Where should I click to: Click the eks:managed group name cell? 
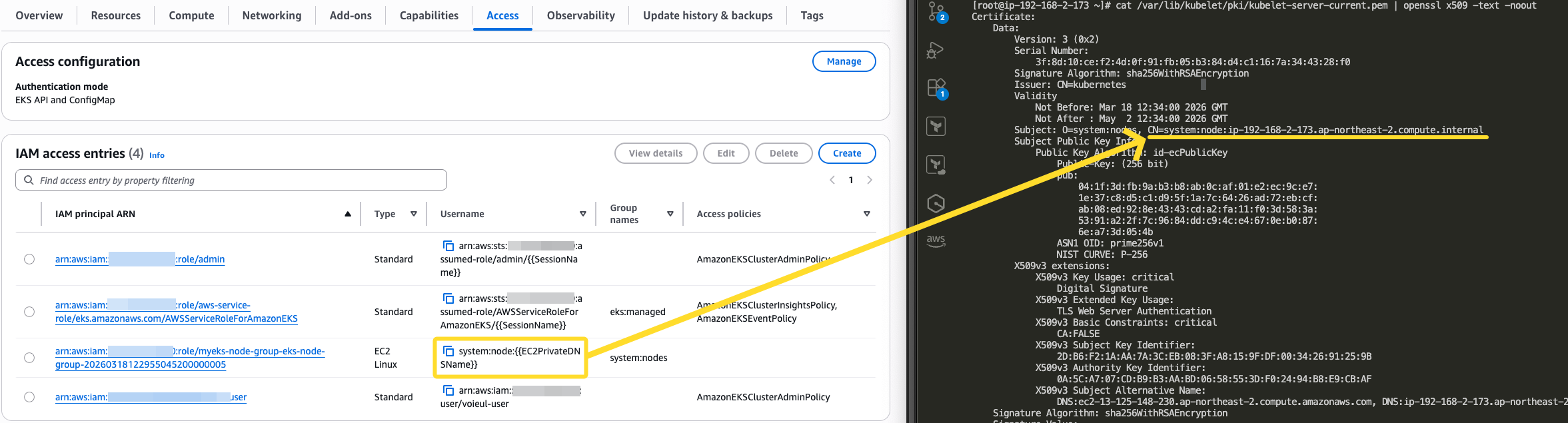click(x=638, y=312)
